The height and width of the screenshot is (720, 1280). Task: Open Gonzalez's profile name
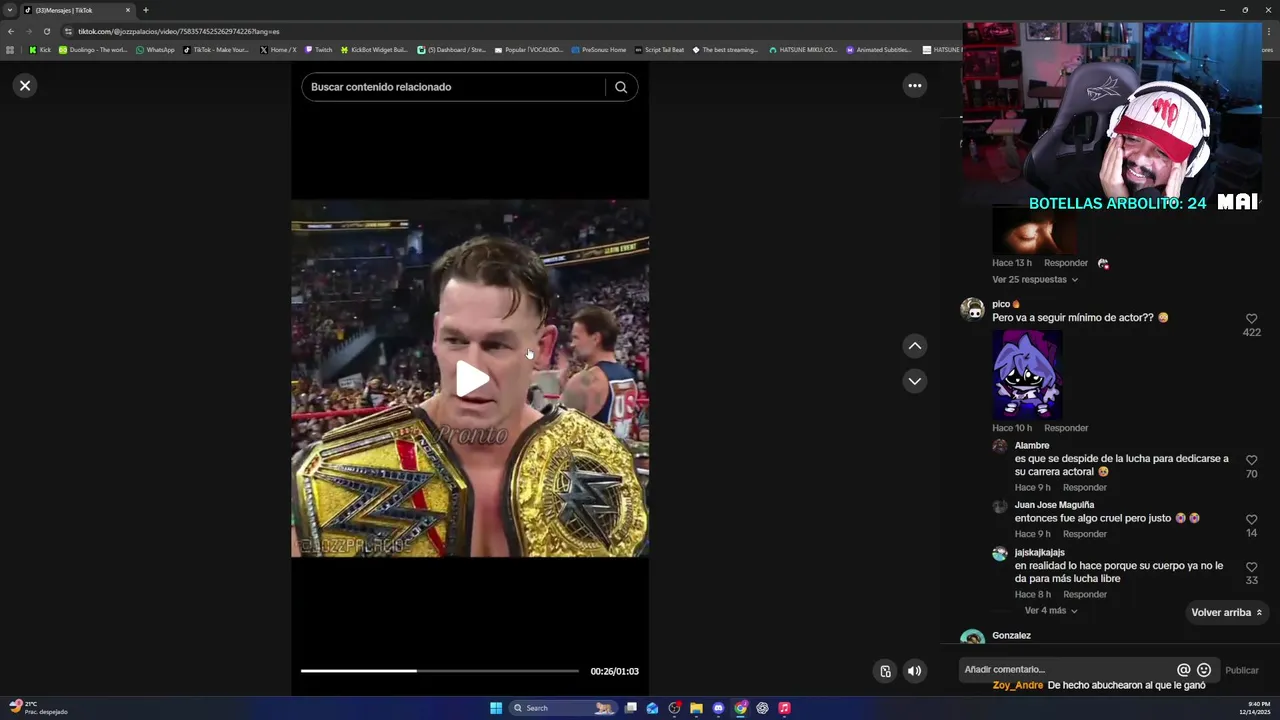(1011, 636)
